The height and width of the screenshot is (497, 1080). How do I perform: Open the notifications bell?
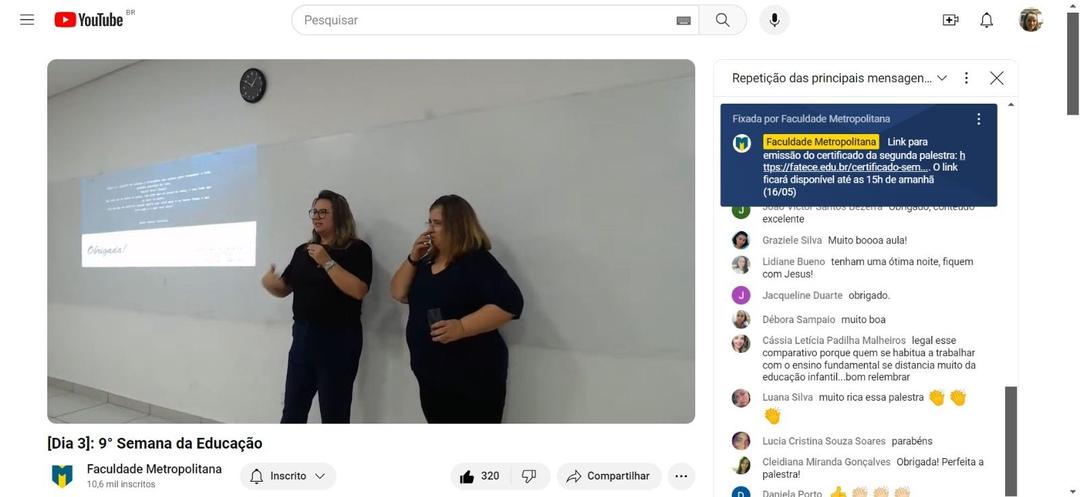tap(986, 20)
